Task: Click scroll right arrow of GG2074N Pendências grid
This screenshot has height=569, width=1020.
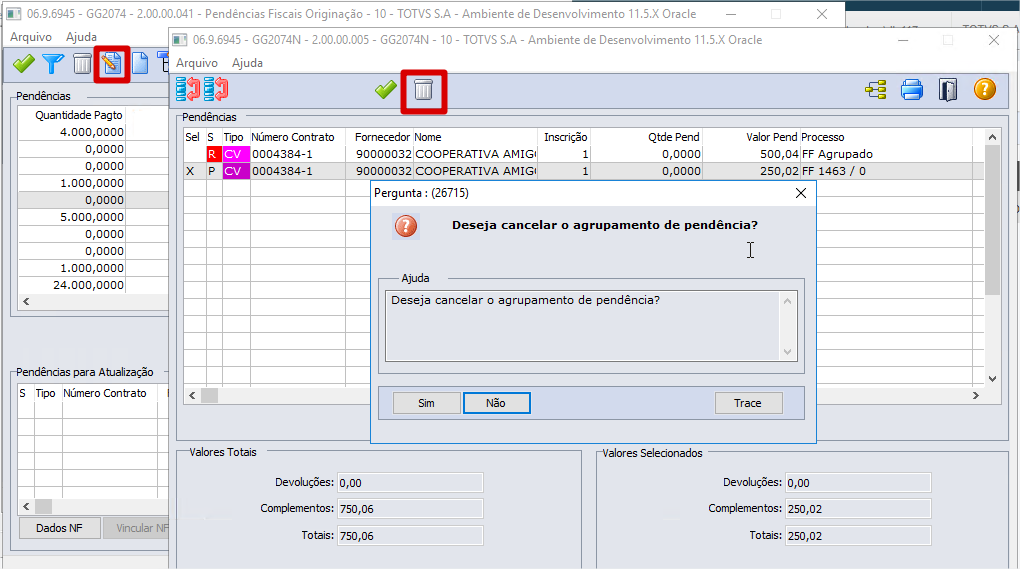Action: coord(976,395)
